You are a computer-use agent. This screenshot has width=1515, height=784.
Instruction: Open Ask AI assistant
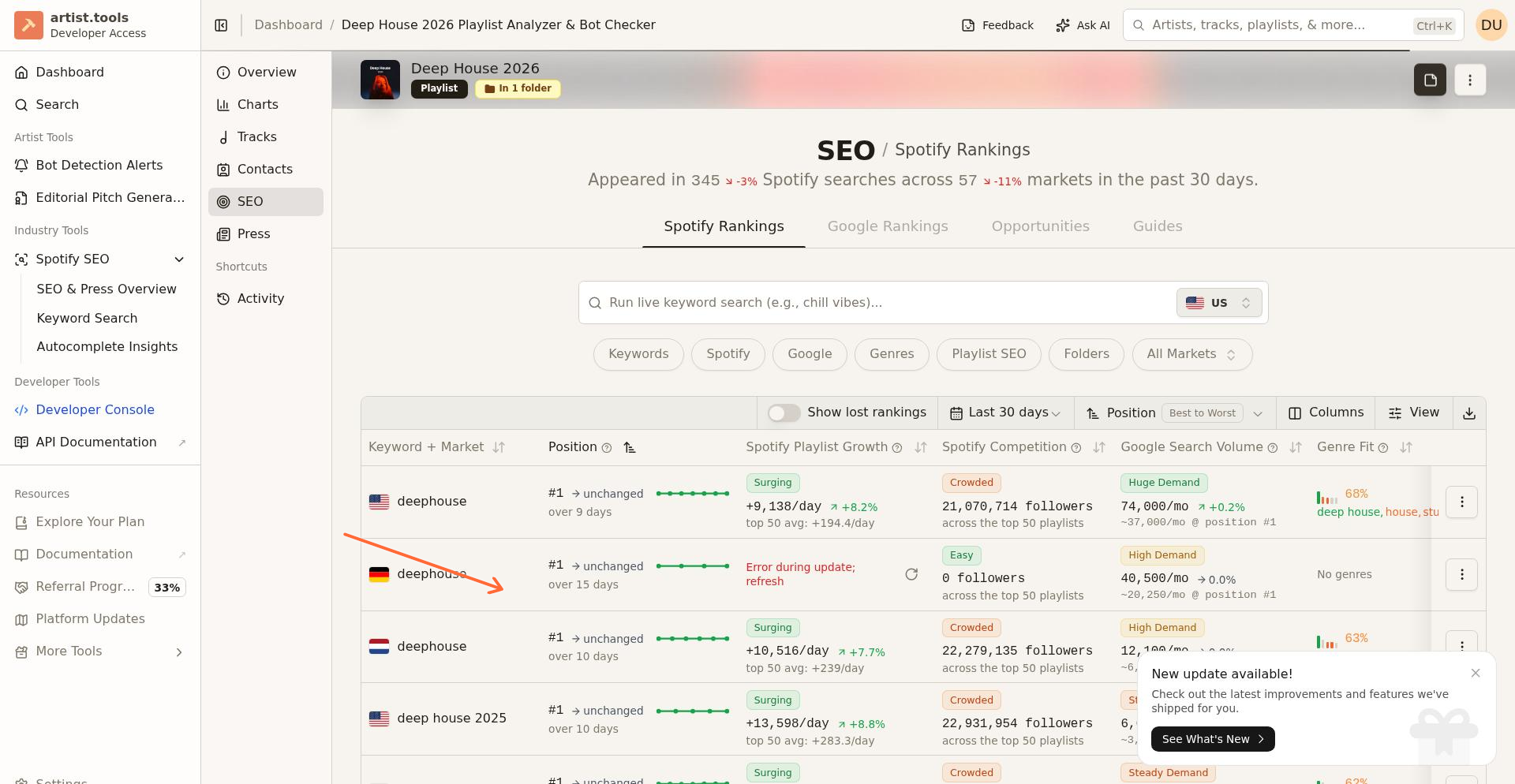(x=1083, y=25)
